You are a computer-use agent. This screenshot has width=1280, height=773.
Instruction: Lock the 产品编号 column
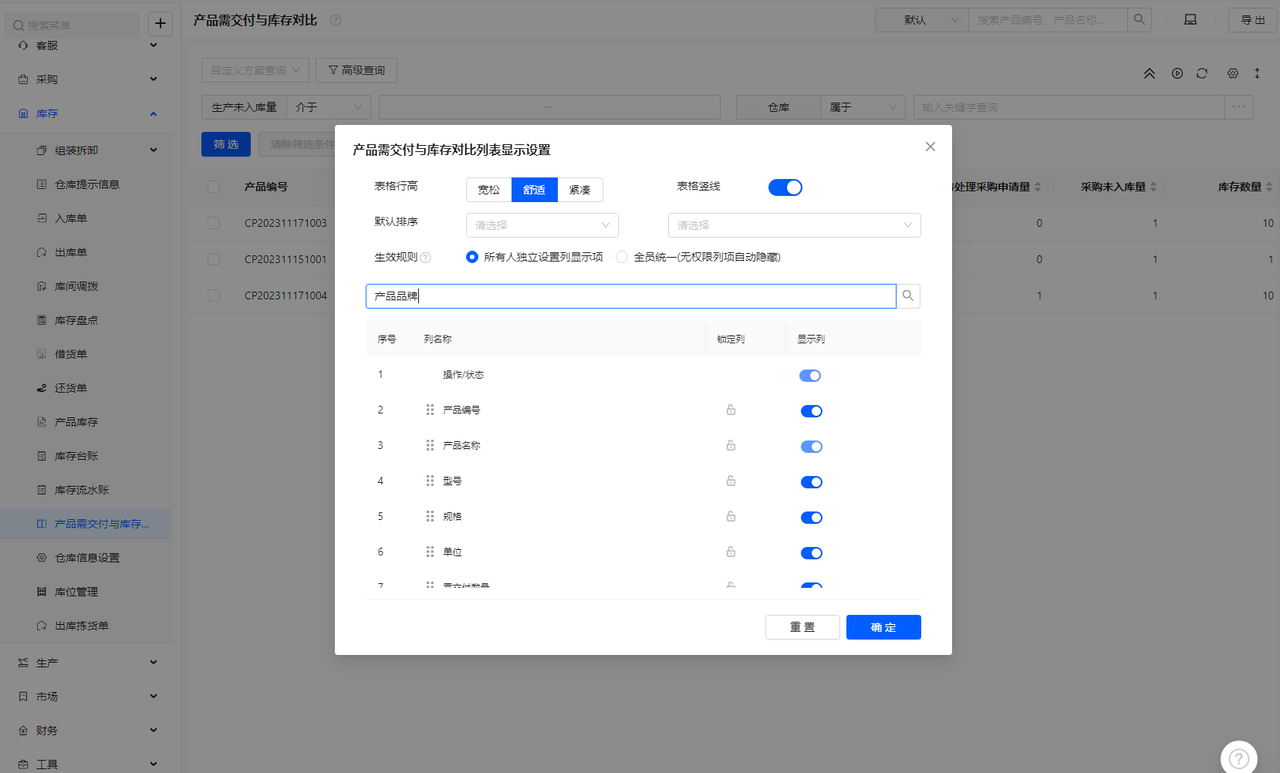731,410
